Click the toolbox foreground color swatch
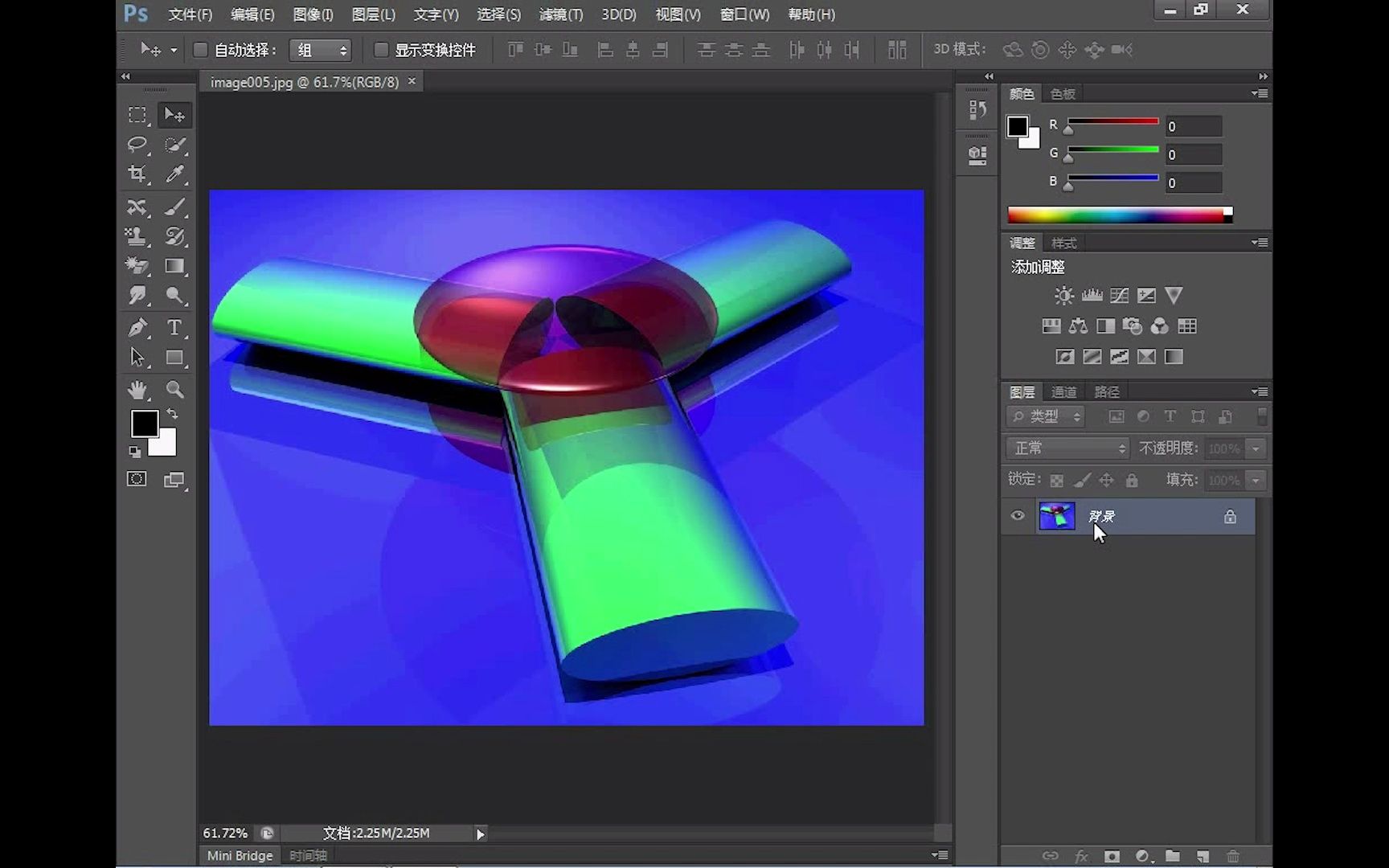The width and height of the screenshot is (1389, 868). (x=145, y=424)
